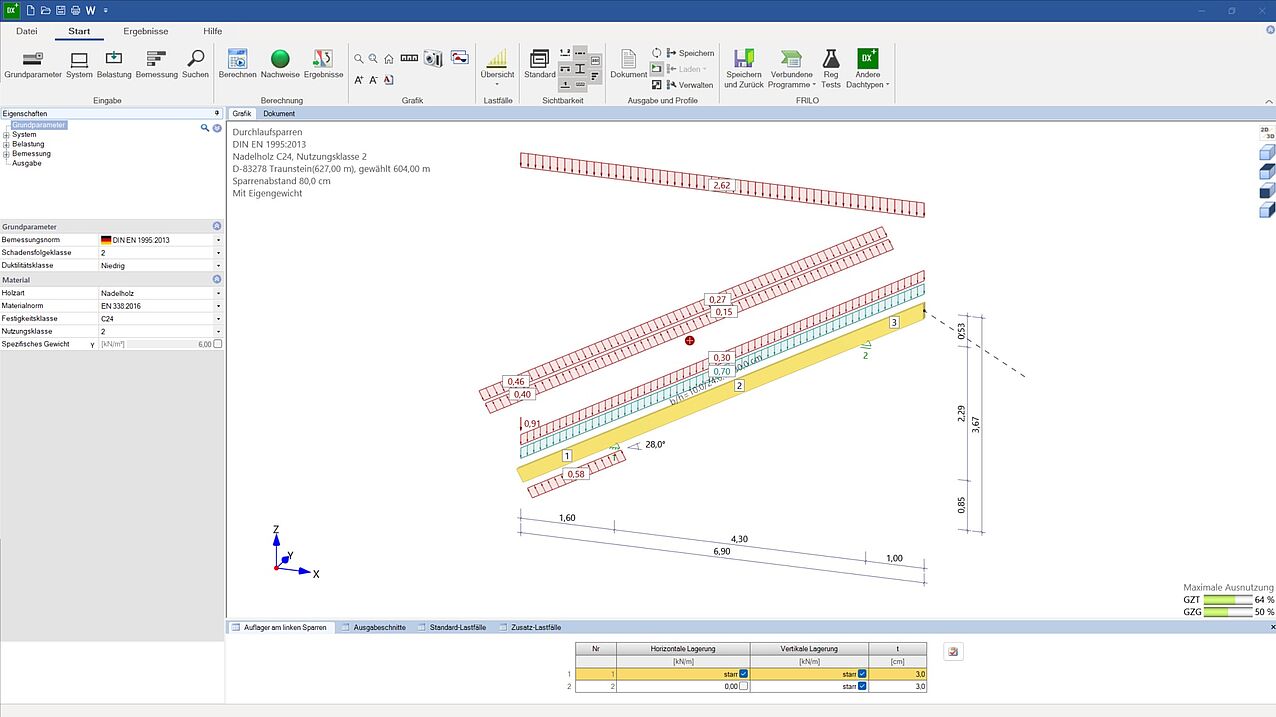Click the GZT utilization bar
1276x717 pixels.
[1227, 600]
